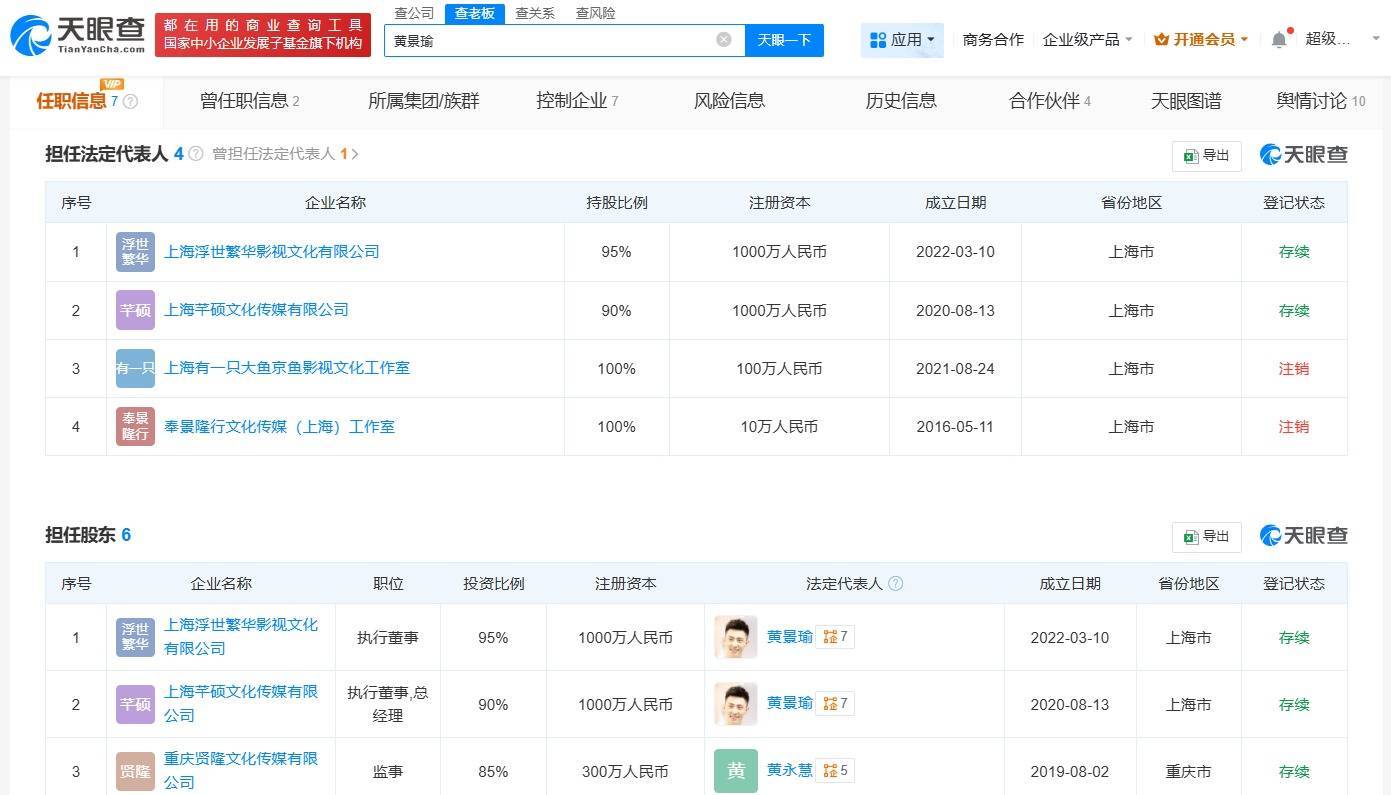This screenshot has width=1391, height=795.
Task: Click 黄永慧 legal representative name
Action: pos(790,771)
